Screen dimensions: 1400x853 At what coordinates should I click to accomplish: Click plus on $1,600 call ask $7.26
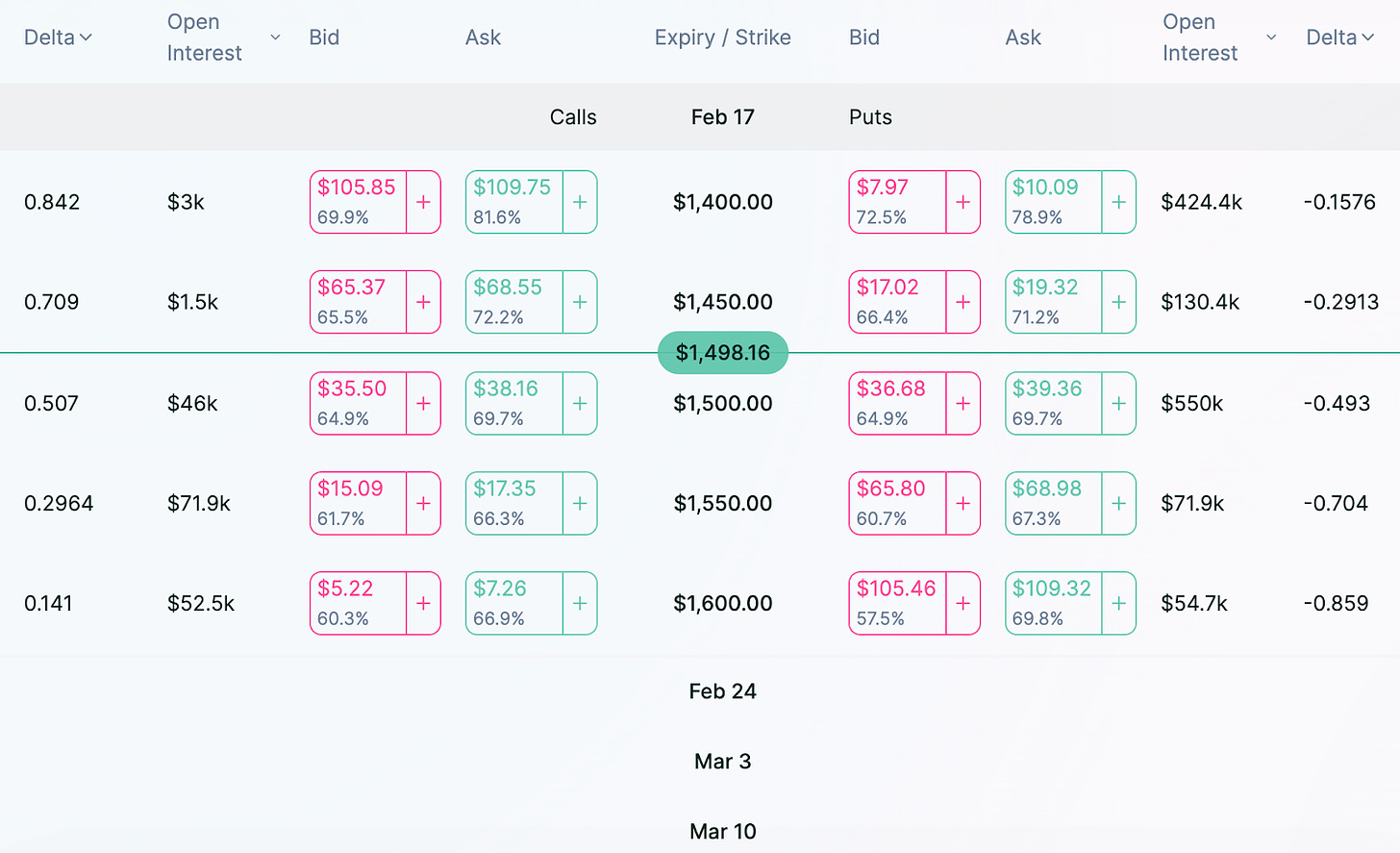click(580, 603)
